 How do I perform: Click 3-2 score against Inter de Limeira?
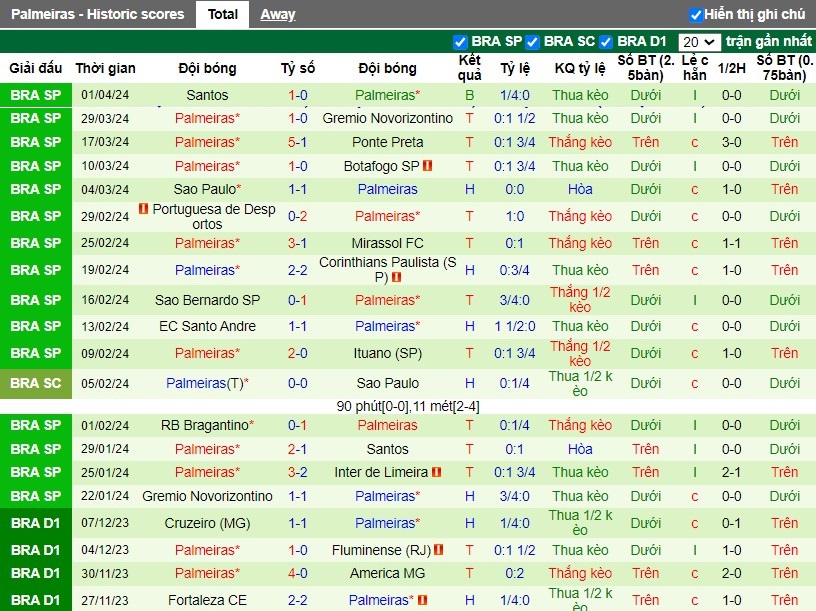pyautogui.click(x=298, y=472)
